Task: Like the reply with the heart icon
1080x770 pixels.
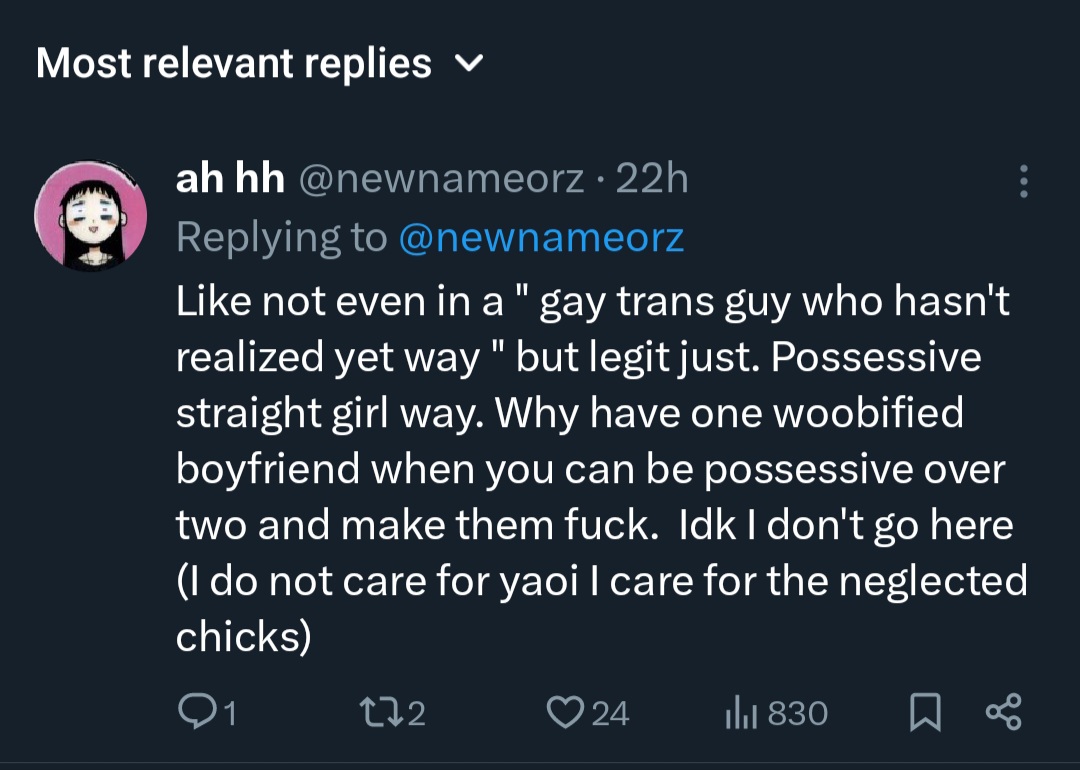Action: click(x=564, y=712)
